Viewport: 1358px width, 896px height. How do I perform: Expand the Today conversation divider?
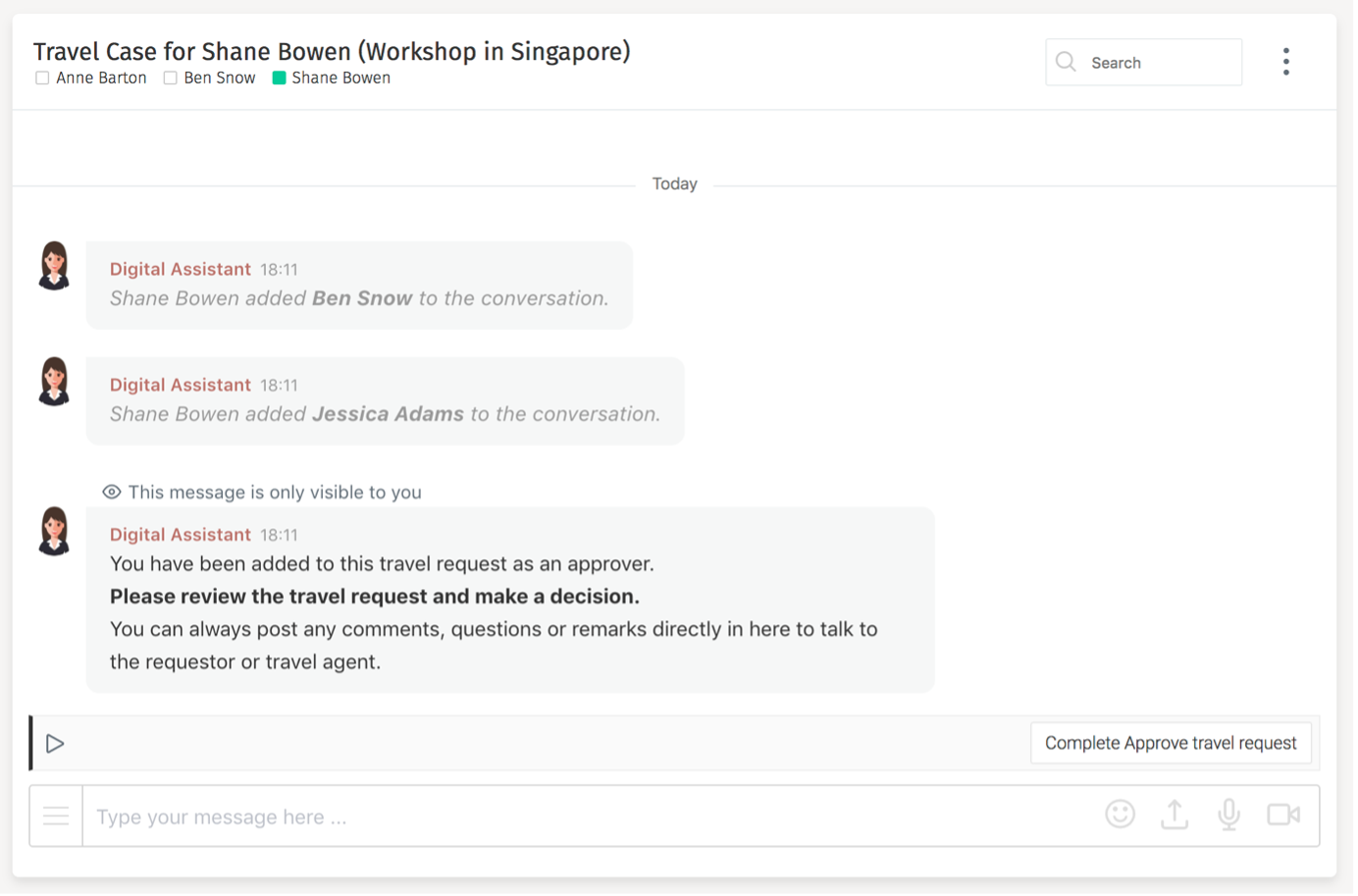674,183
